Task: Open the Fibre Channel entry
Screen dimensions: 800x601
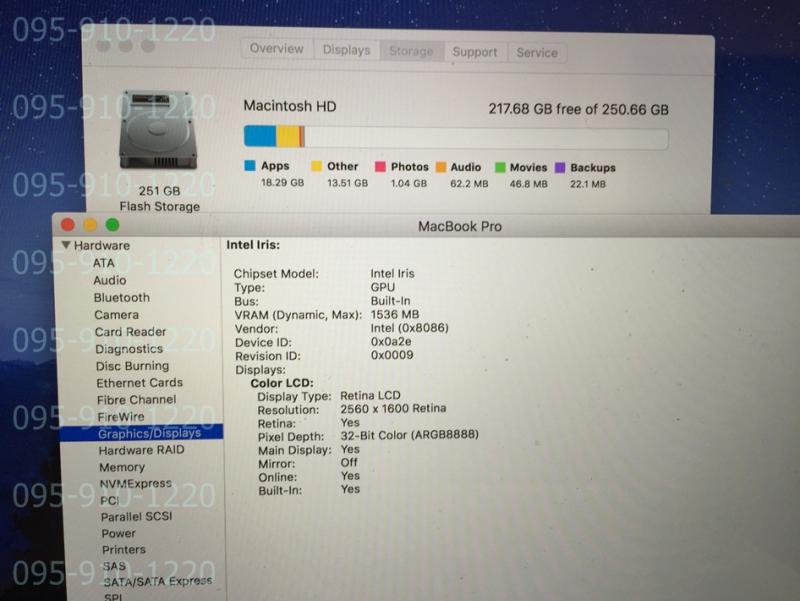Action: [137, 399]
